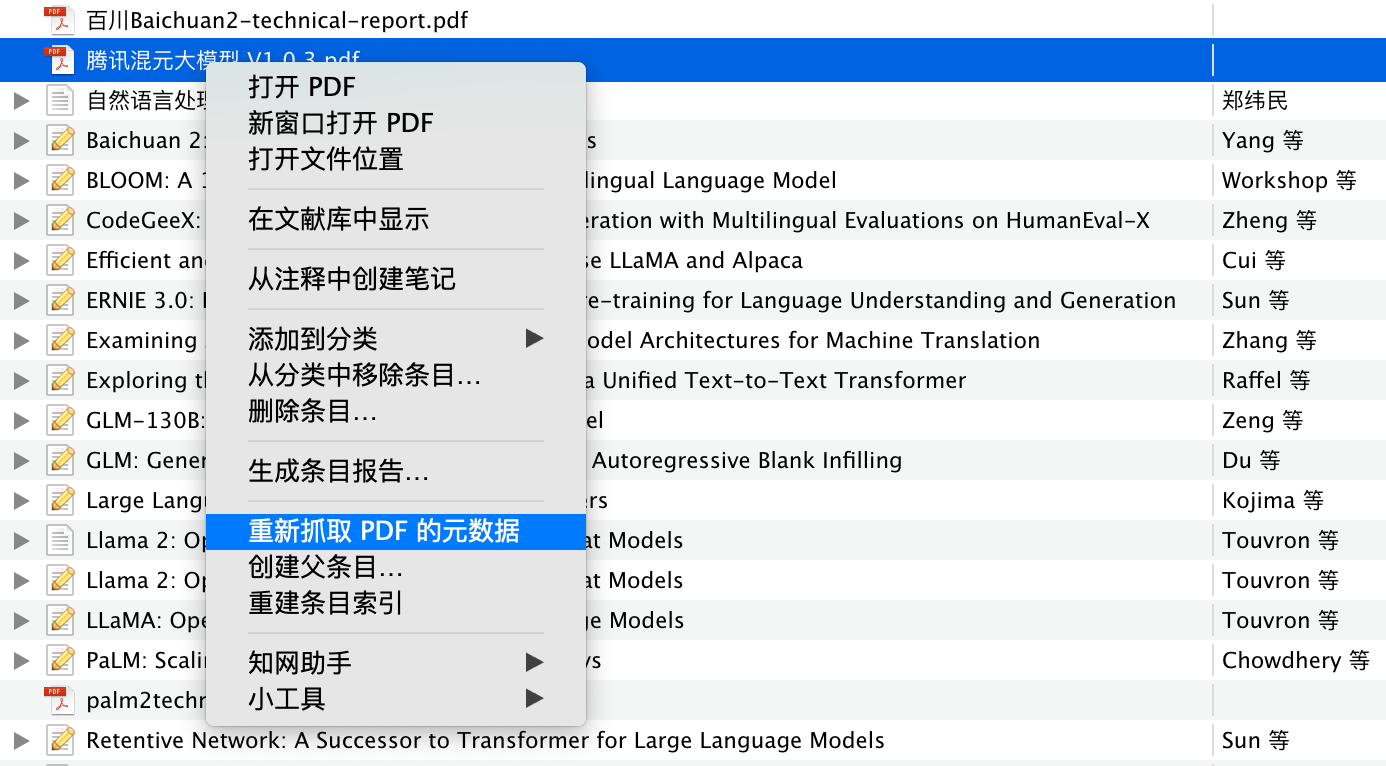Select 重建条目索引 menu entry
The width and height of the screenshot is (1386, 766).
tap(395, 603)
